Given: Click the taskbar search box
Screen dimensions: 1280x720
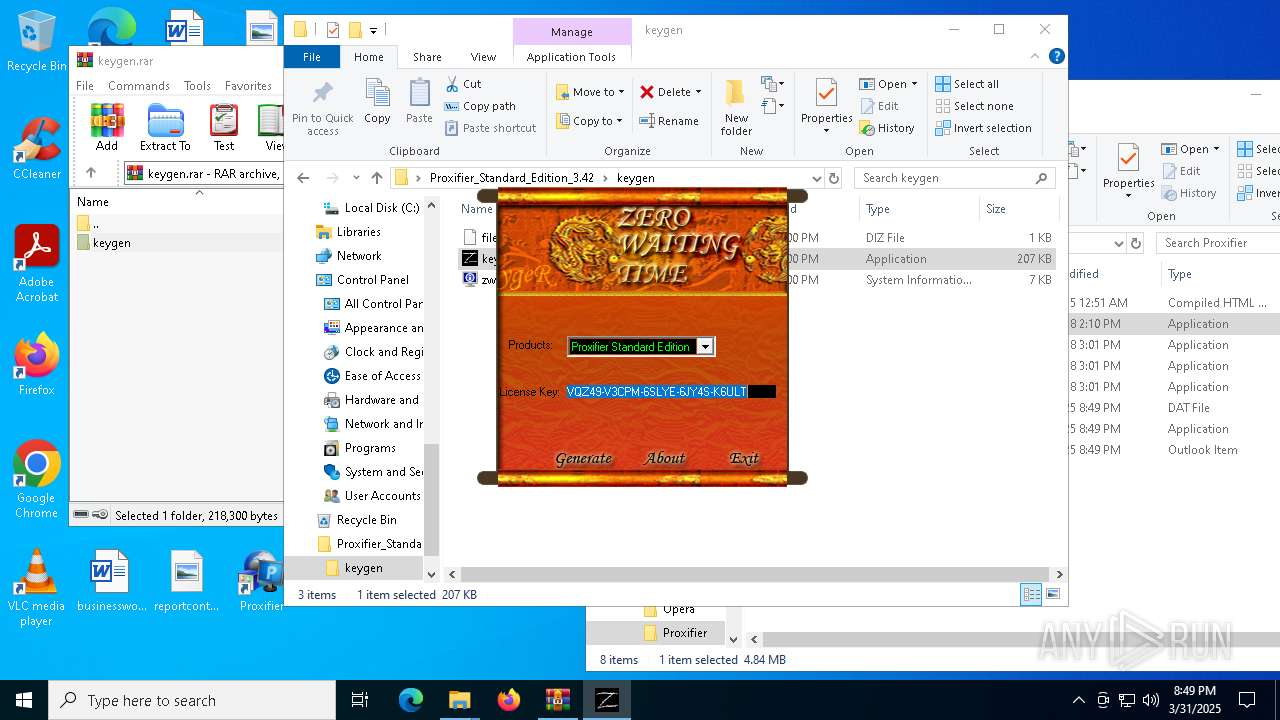Looking at the screenshot, I should [x=192, y=700].
